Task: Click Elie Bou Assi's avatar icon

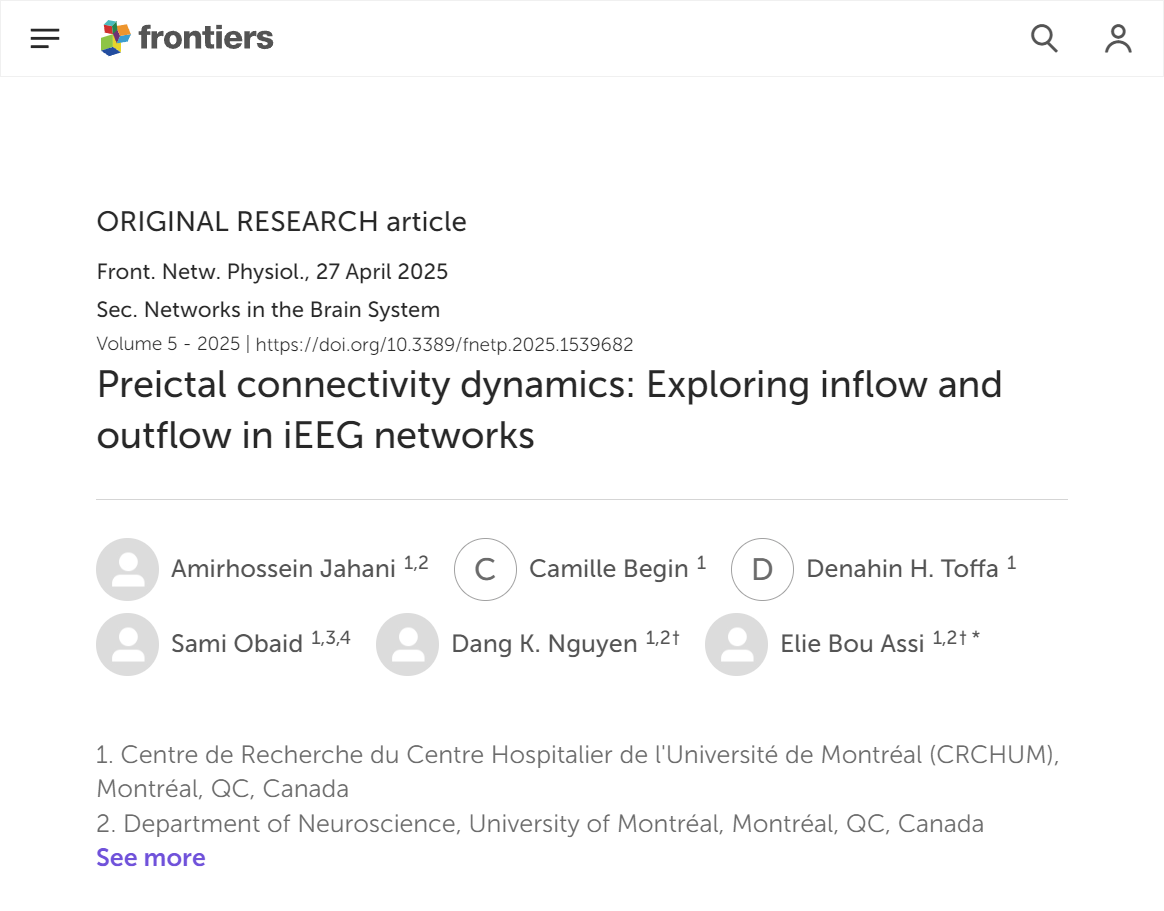Action: point(736,644)
